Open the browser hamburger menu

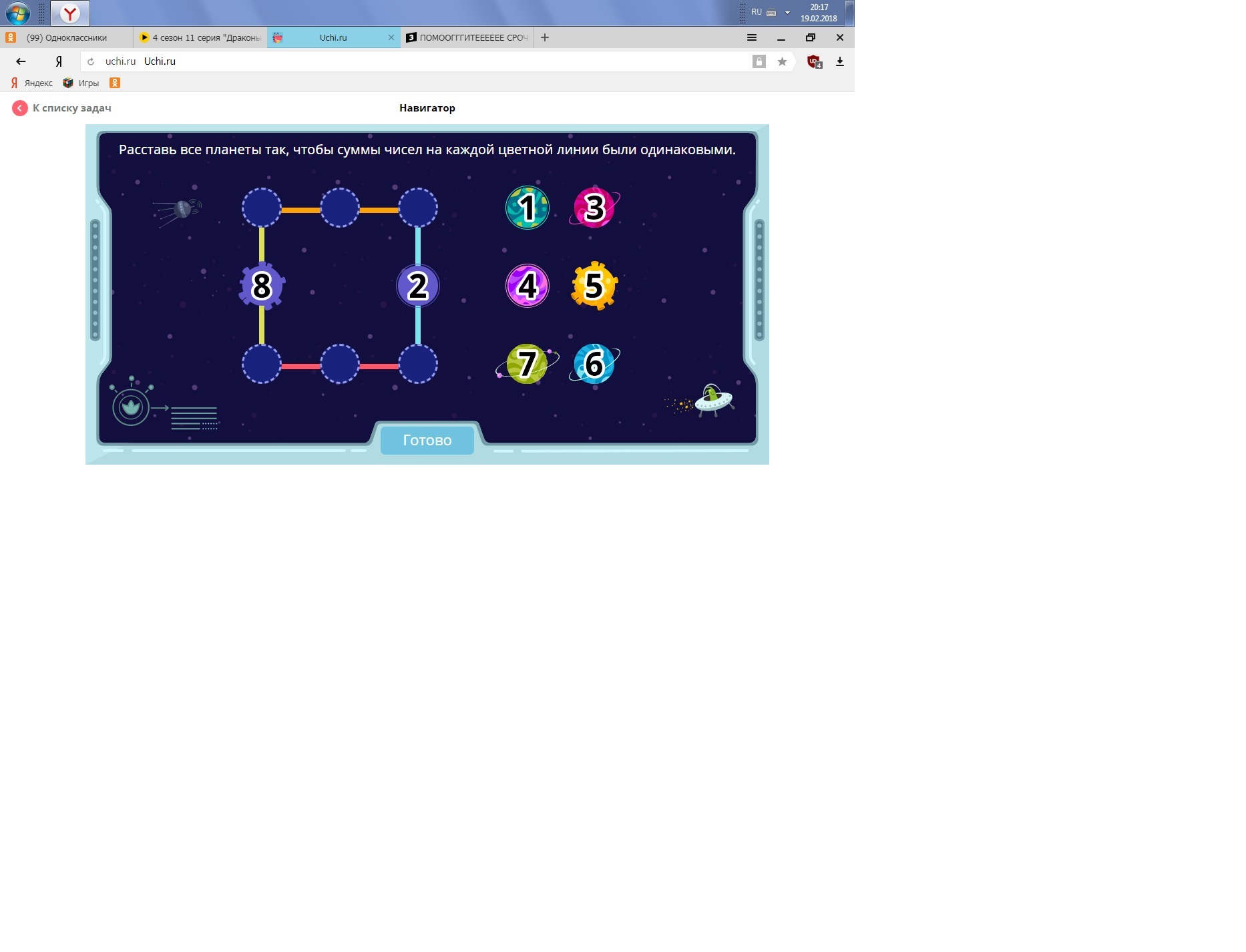click(751, 38)
